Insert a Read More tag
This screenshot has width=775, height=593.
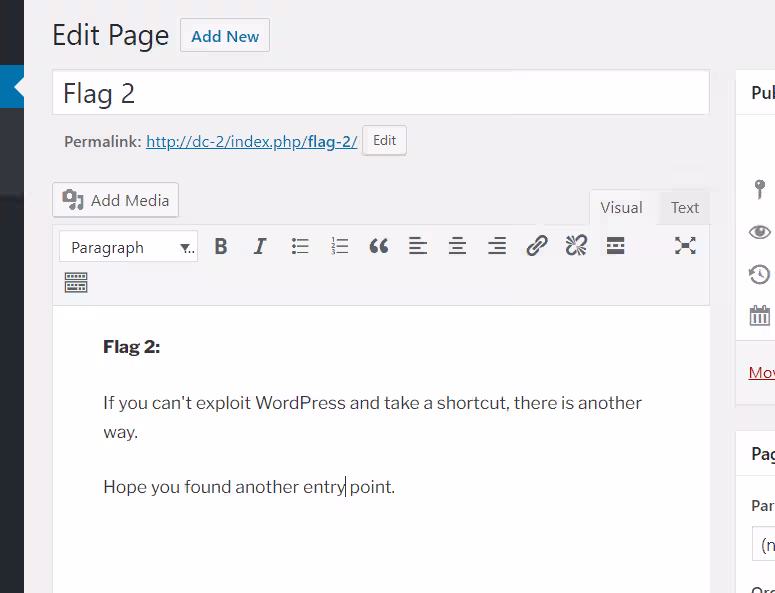point(615,246)
